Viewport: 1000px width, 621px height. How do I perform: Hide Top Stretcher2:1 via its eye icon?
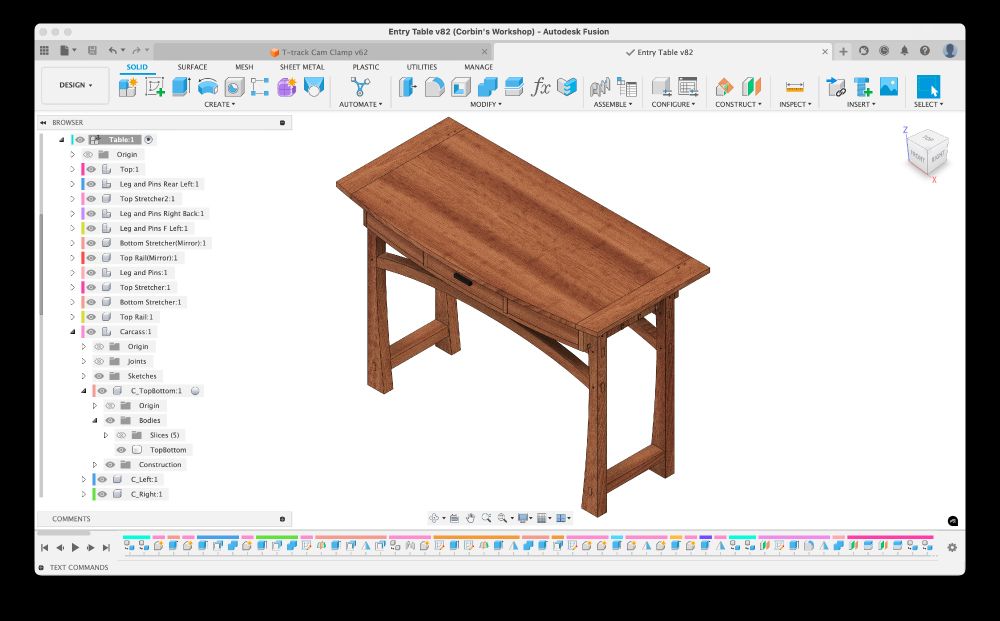91,199
